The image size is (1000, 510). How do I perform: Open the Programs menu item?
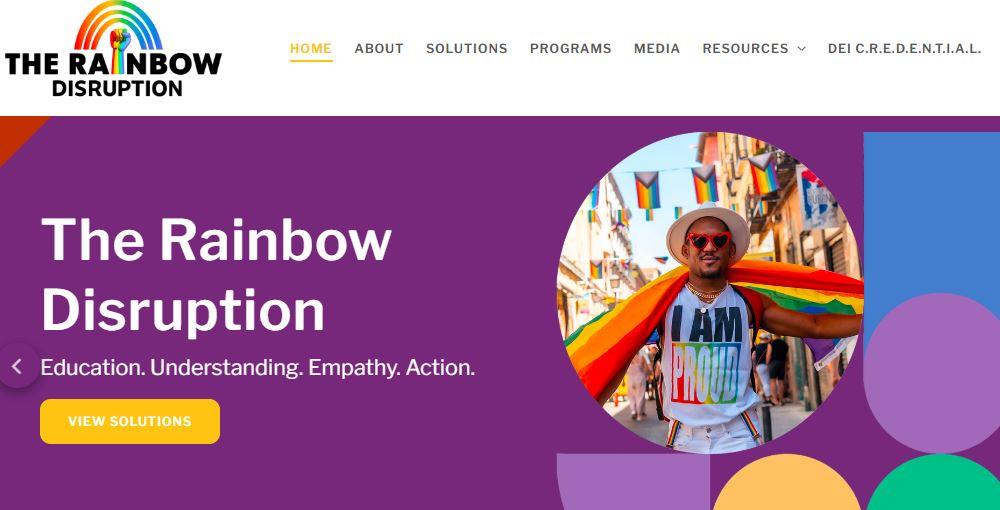pos(571,48)
